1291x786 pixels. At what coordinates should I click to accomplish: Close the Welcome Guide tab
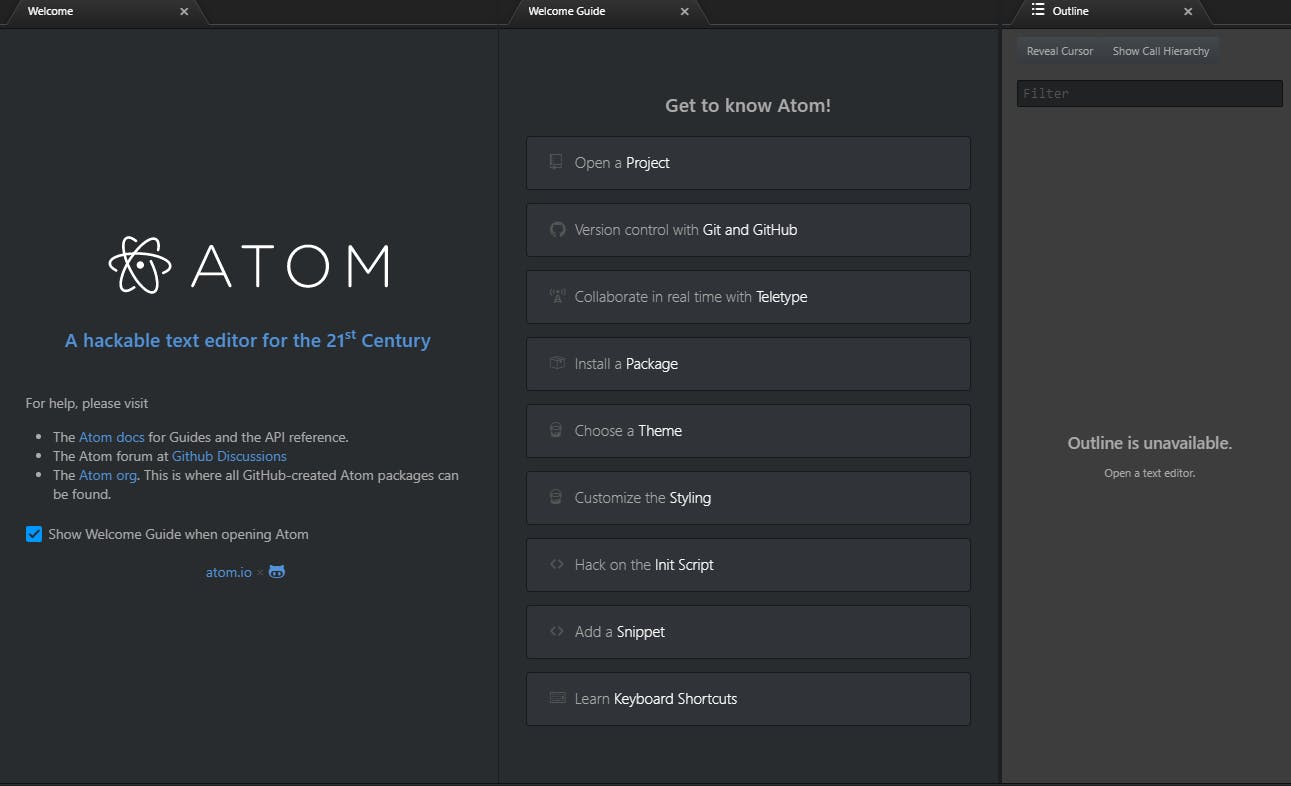(x=685, y=12)
